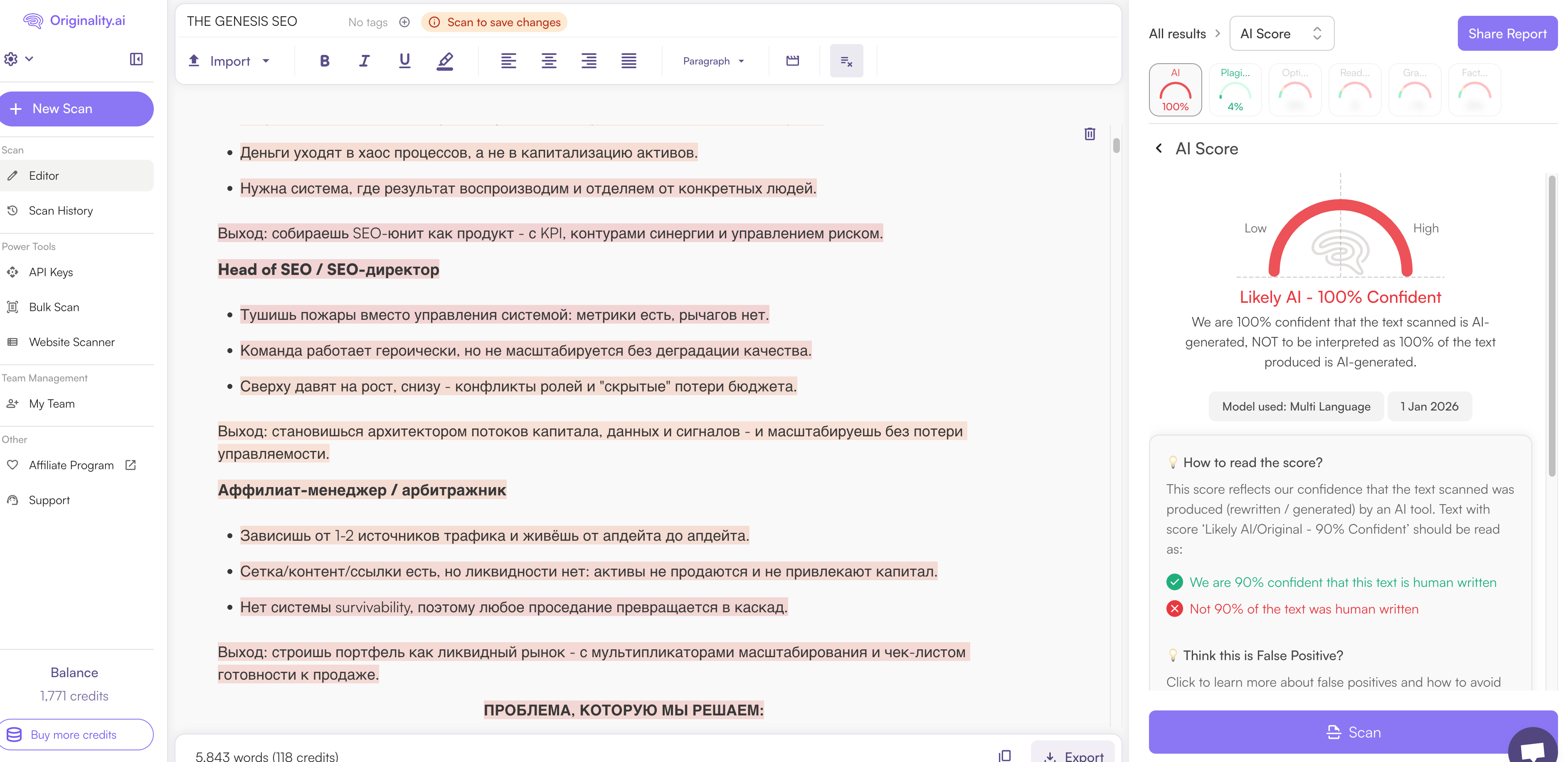Click the Share Report button
Image resolution: width=1568 pixels, height=762 pixels.
point(1506,34)
